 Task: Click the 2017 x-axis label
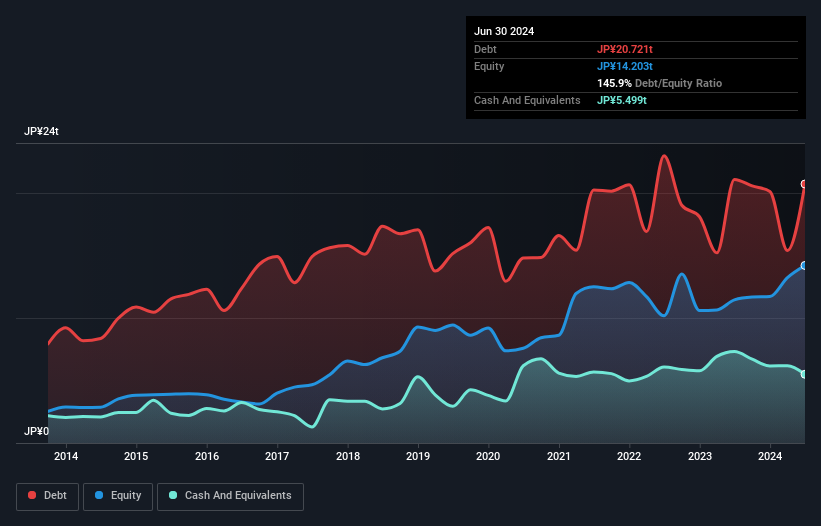[x=277, y=456]
